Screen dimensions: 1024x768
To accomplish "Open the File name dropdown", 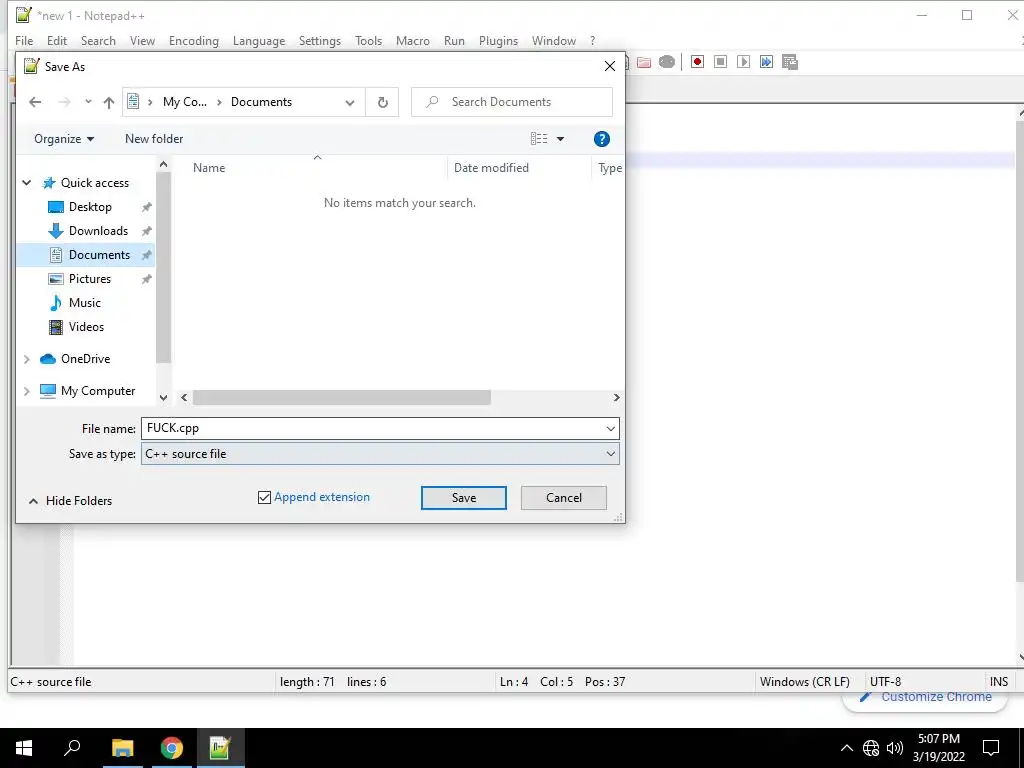I will point(611,428).
